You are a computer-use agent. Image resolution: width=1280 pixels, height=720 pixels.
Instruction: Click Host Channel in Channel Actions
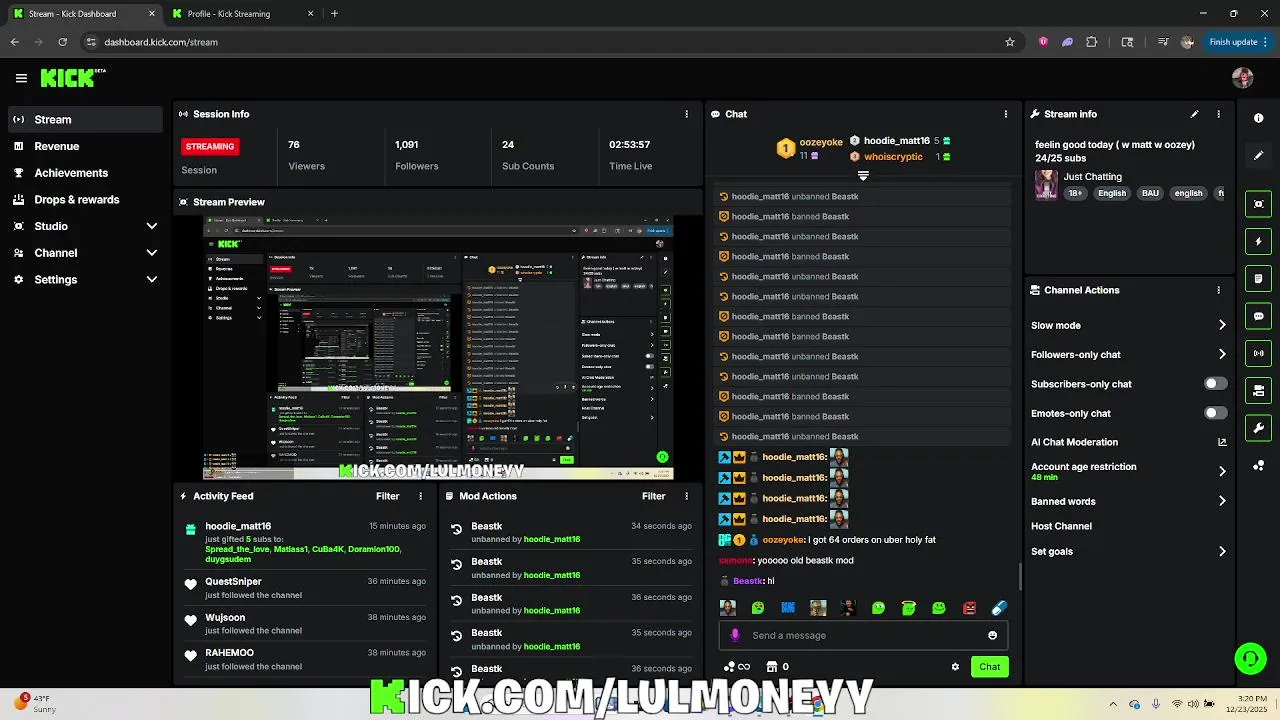pos(1061,526)
